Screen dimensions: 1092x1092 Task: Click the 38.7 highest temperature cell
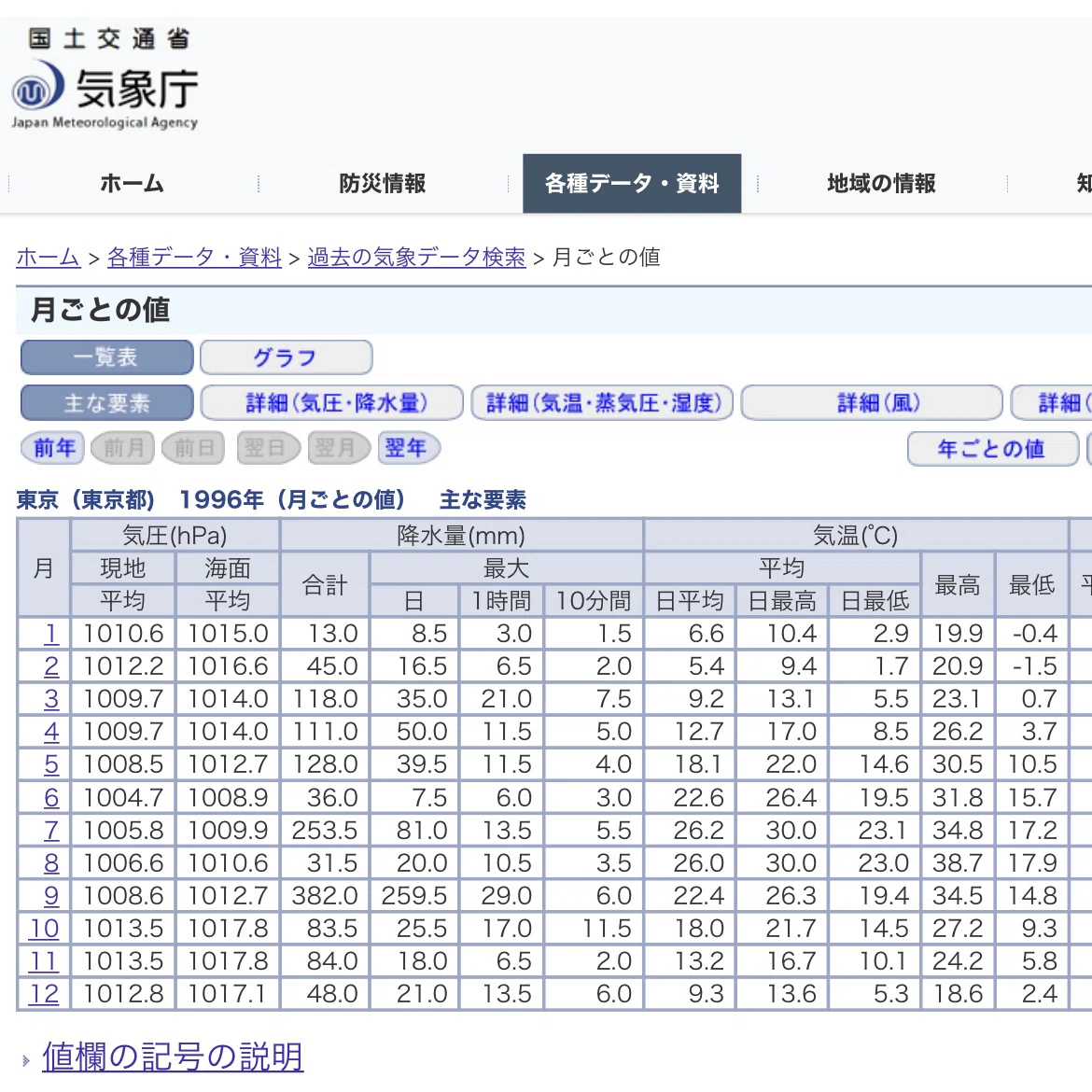[x=958, y=863]
